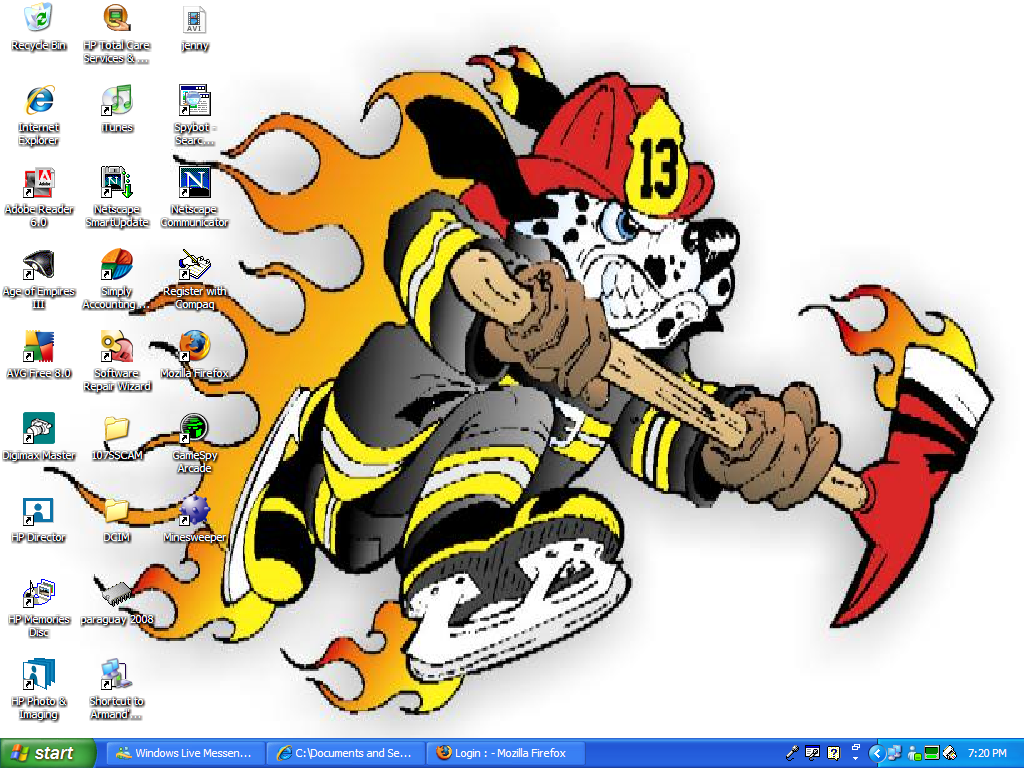Click the language bar microphone icon
1024x768 pixels.
click(x=792, y=753)
